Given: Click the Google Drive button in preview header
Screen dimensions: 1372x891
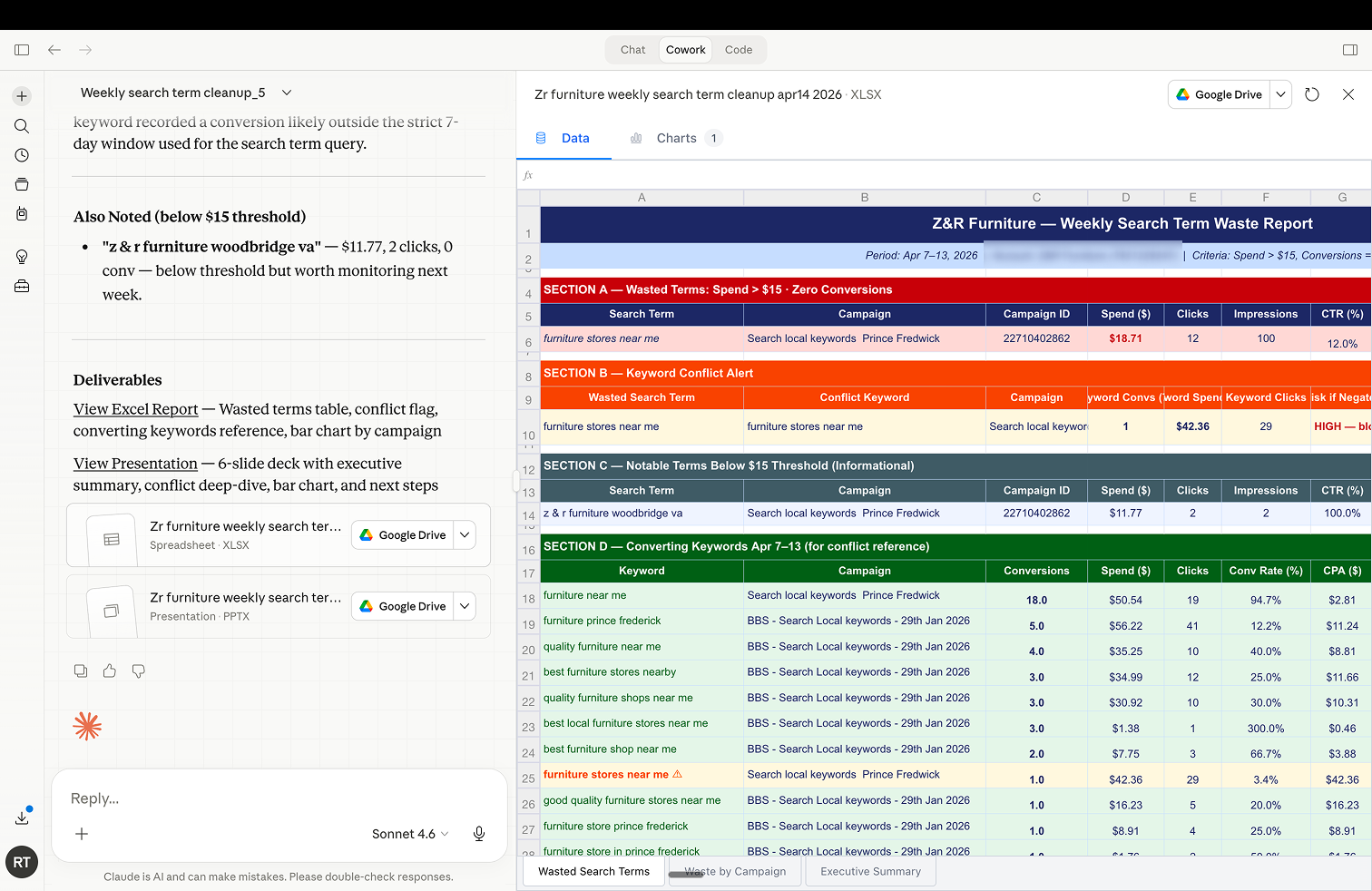Looking at the screenshot, I should pyautogui.click(x=1219, y=93).
